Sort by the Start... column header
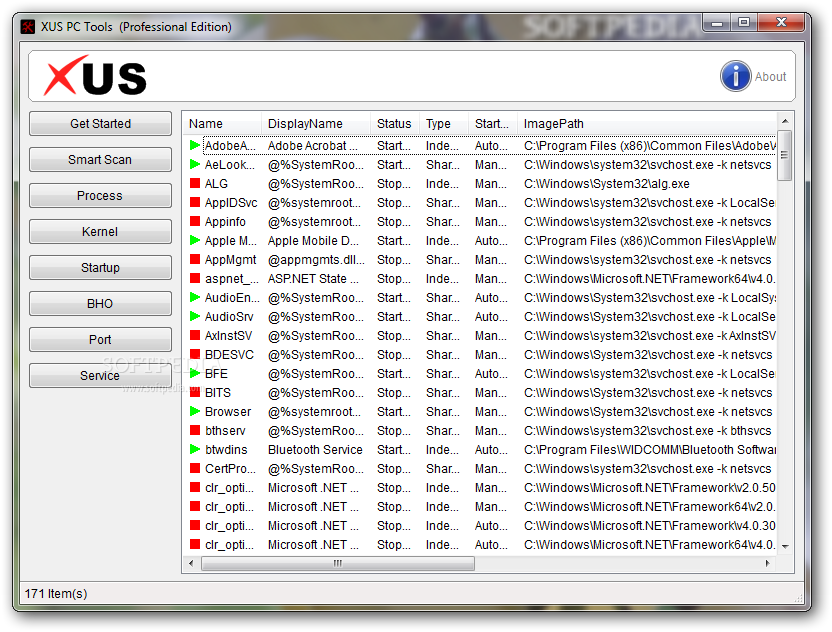 [x=492, y=124]
